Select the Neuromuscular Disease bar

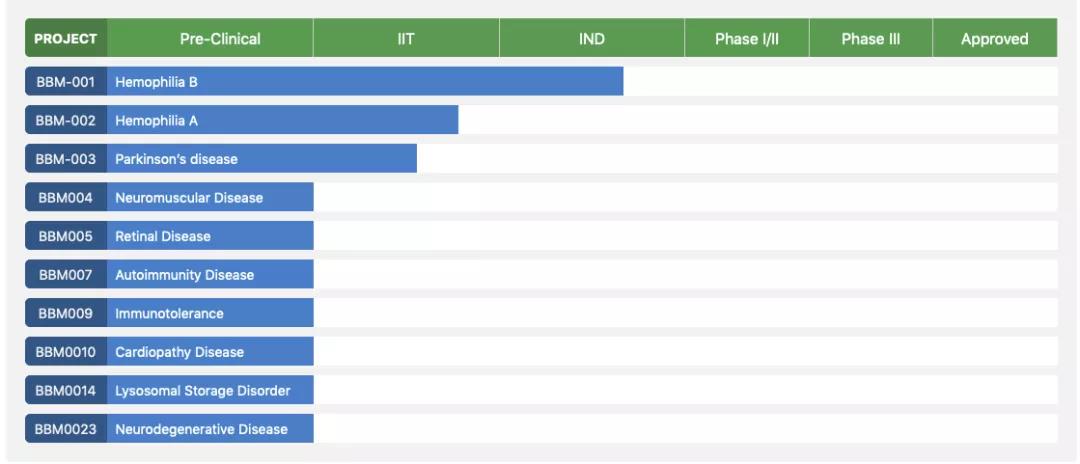tap(210, 198)
